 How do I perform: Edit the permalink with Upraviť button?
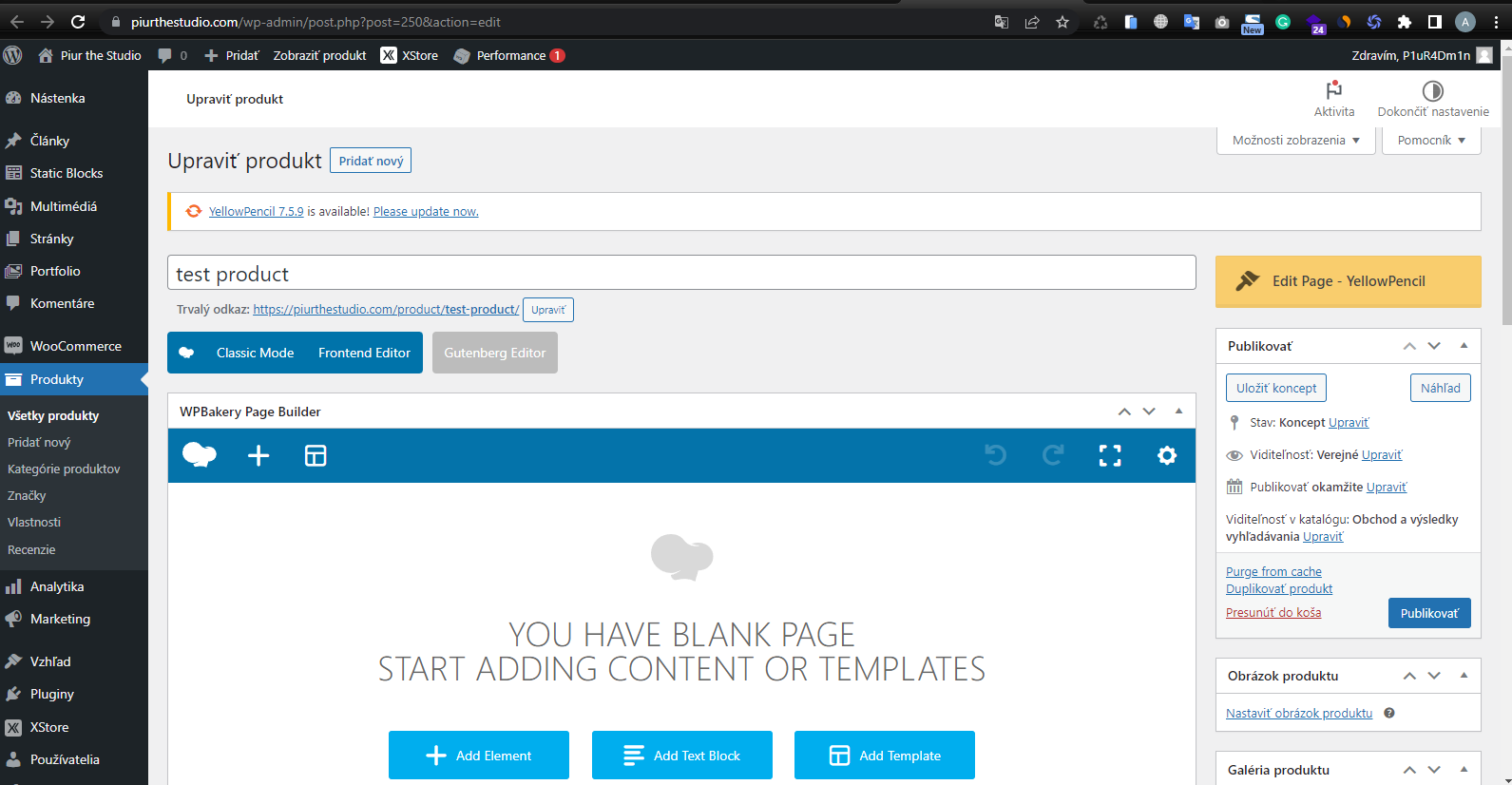pos(548,310)
